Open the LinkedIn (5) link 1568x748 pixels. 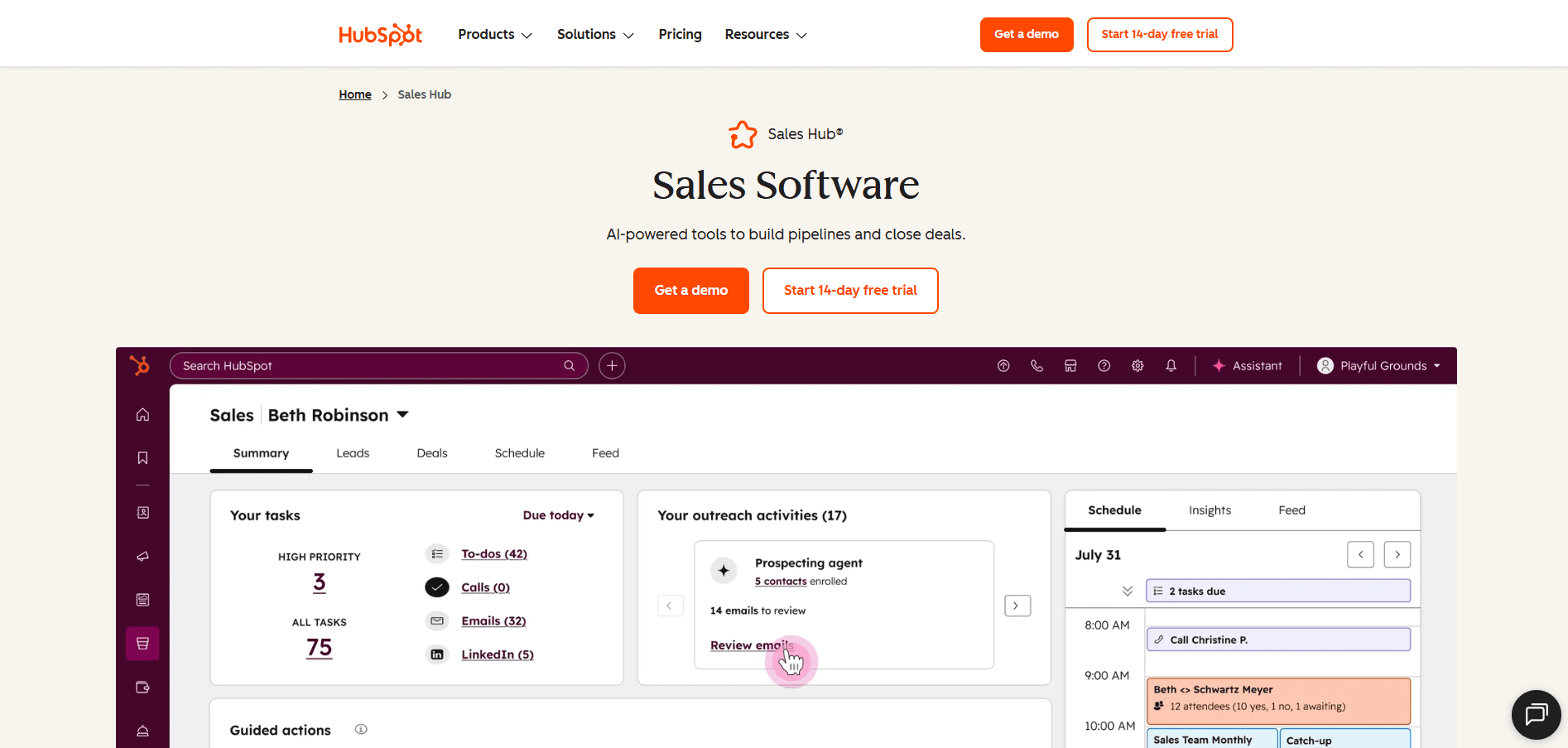(x=498, y=654)
